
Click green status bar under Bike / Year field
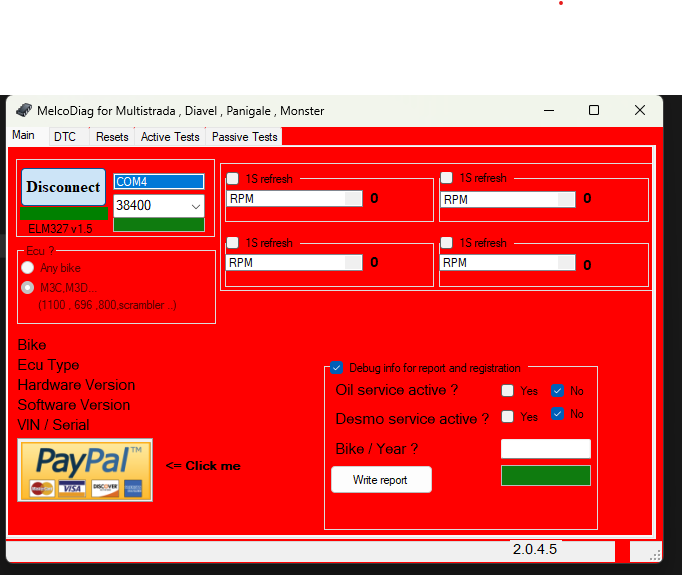pyautogui.click(x=546, y=475)
